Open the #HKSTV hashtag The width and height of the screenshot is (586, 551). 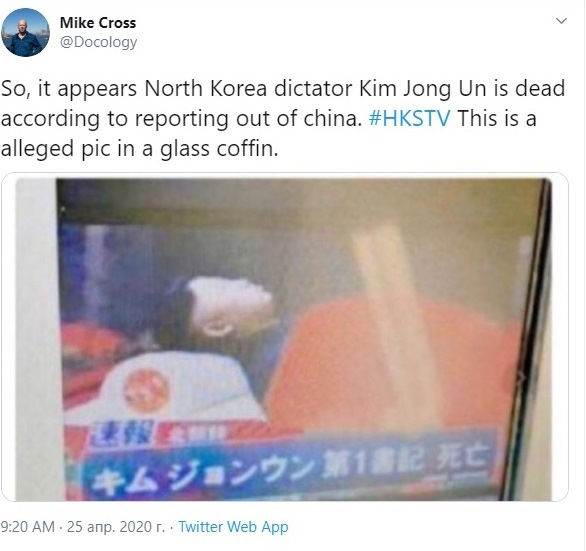click(x=409, y=118)
